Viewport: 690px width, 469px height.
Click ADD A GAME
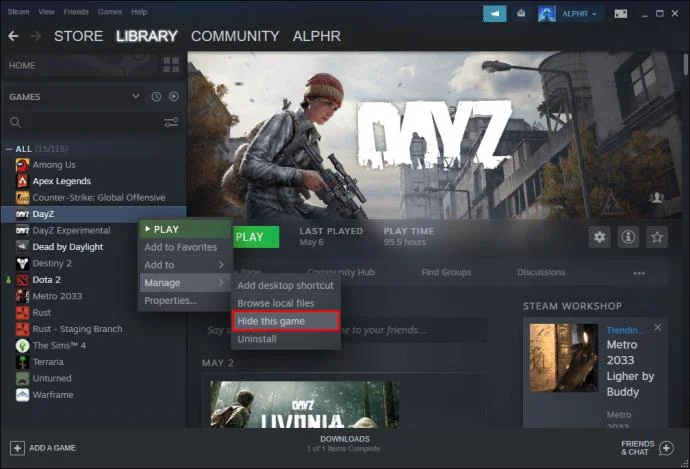43,448
